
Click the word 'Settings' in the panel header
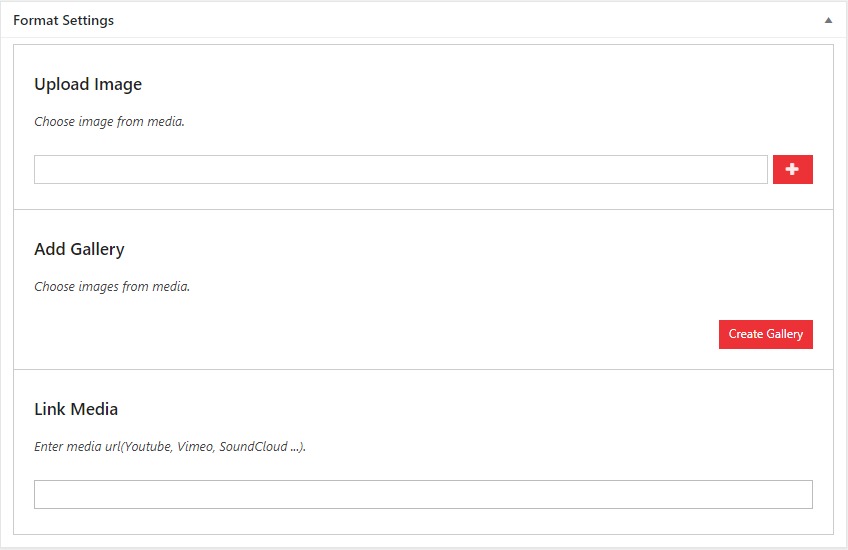pos(87,20)
